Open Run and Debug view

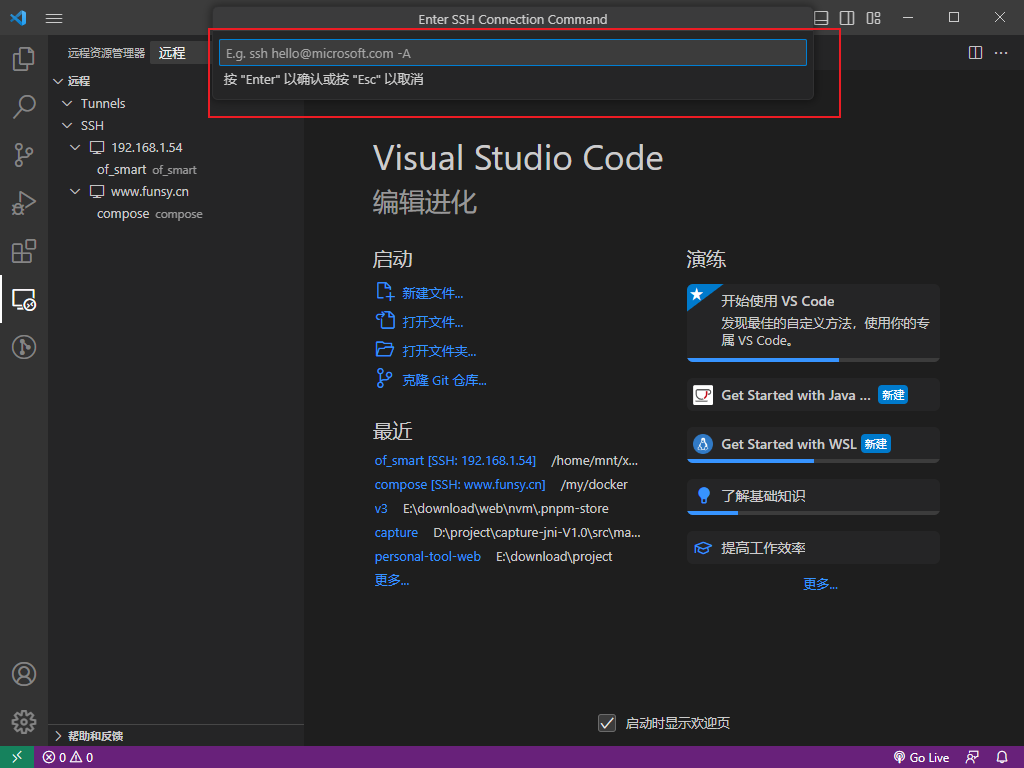click(24, 203)
